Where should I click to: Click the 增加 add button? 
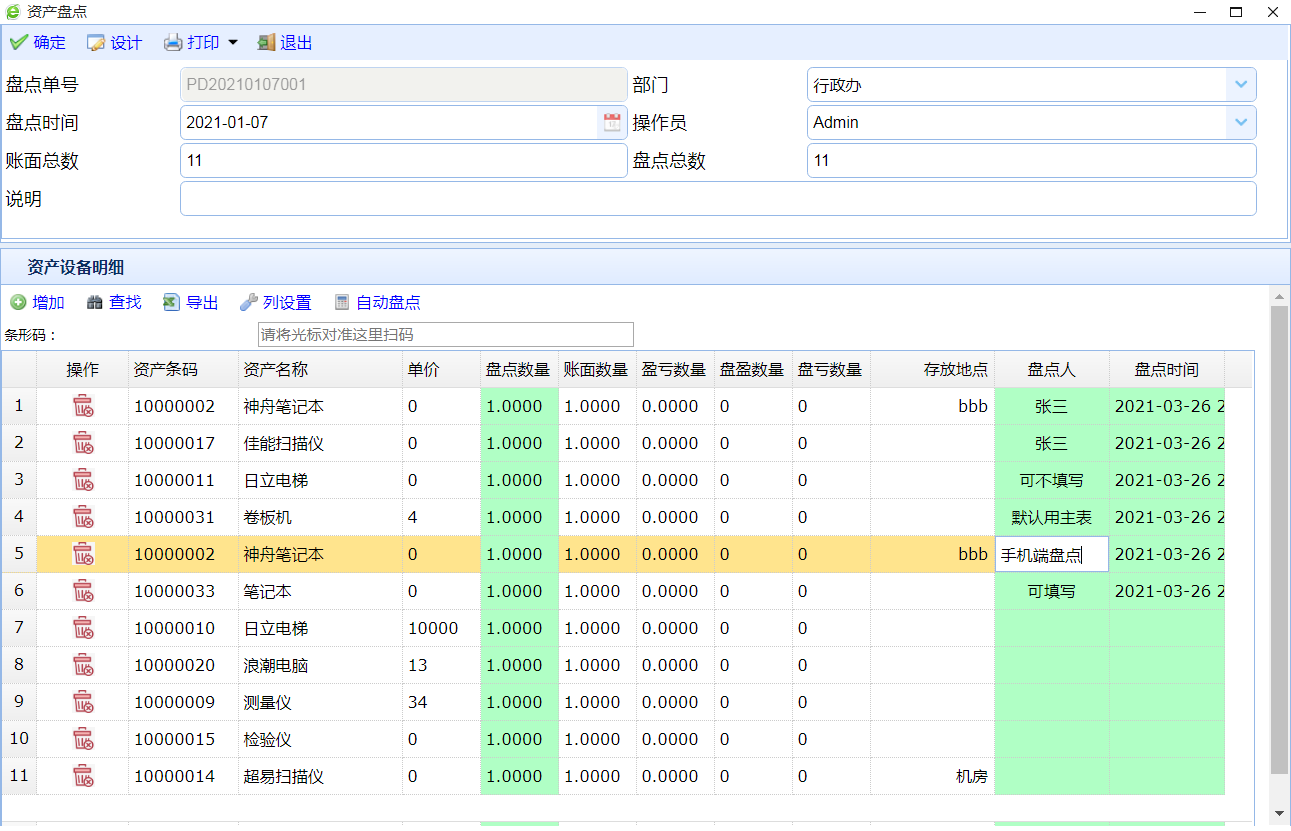click(38, 303)
